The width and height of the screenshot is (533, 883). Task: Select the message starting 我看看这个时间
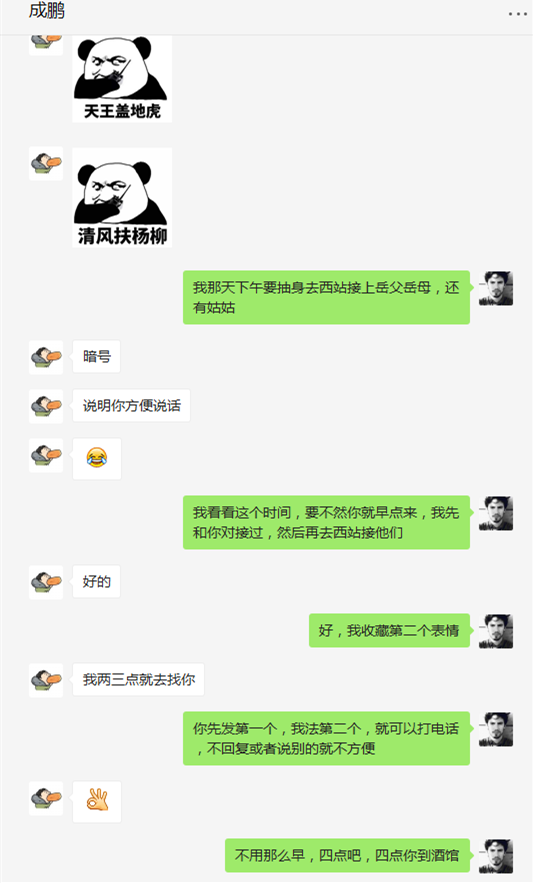pyautogui.click(x=326, y=522)
